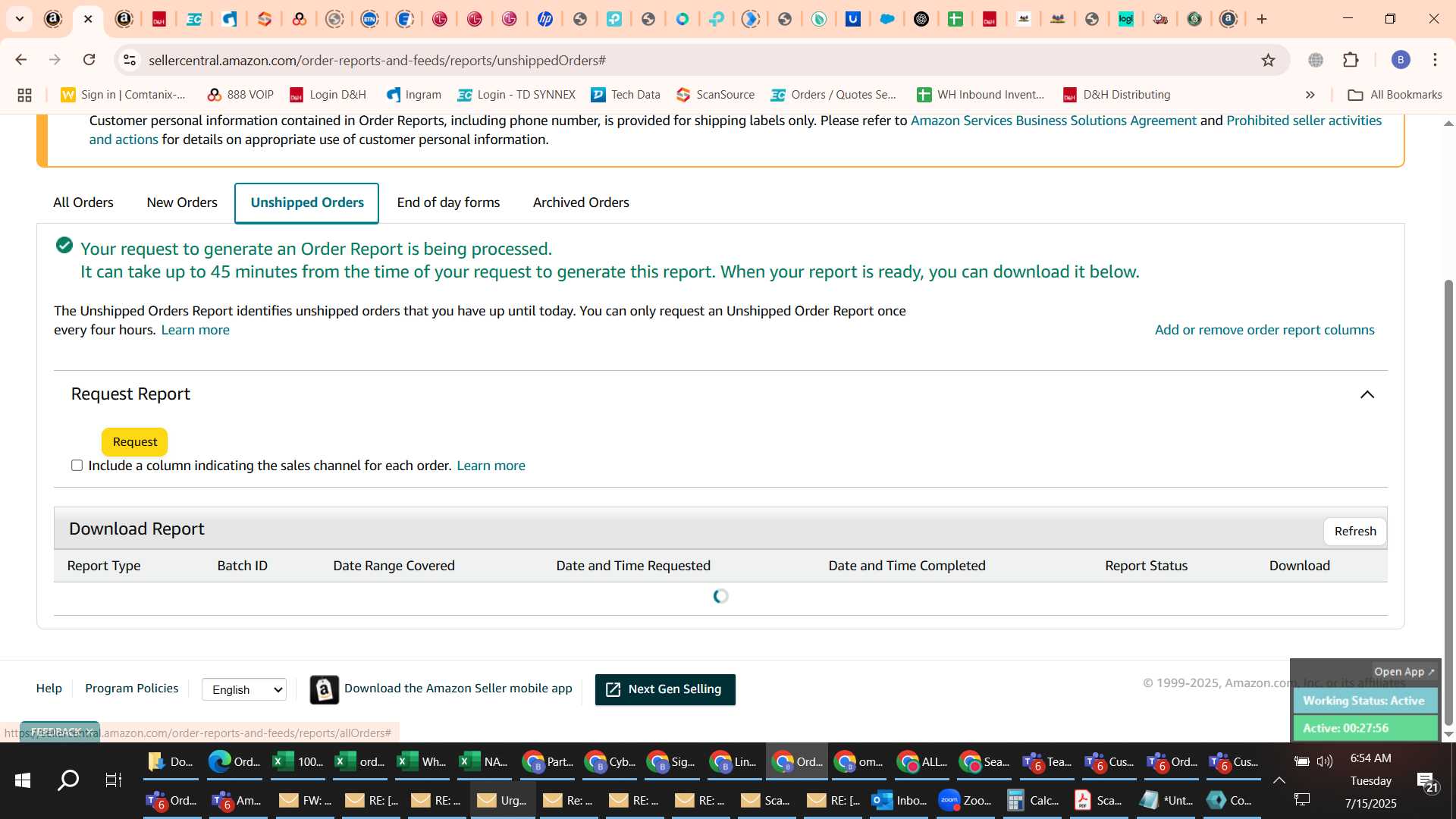1456x819 pixels.
Task: Show hidden system tray icons
Action: pyautogui.click(x=1279, y=780)
